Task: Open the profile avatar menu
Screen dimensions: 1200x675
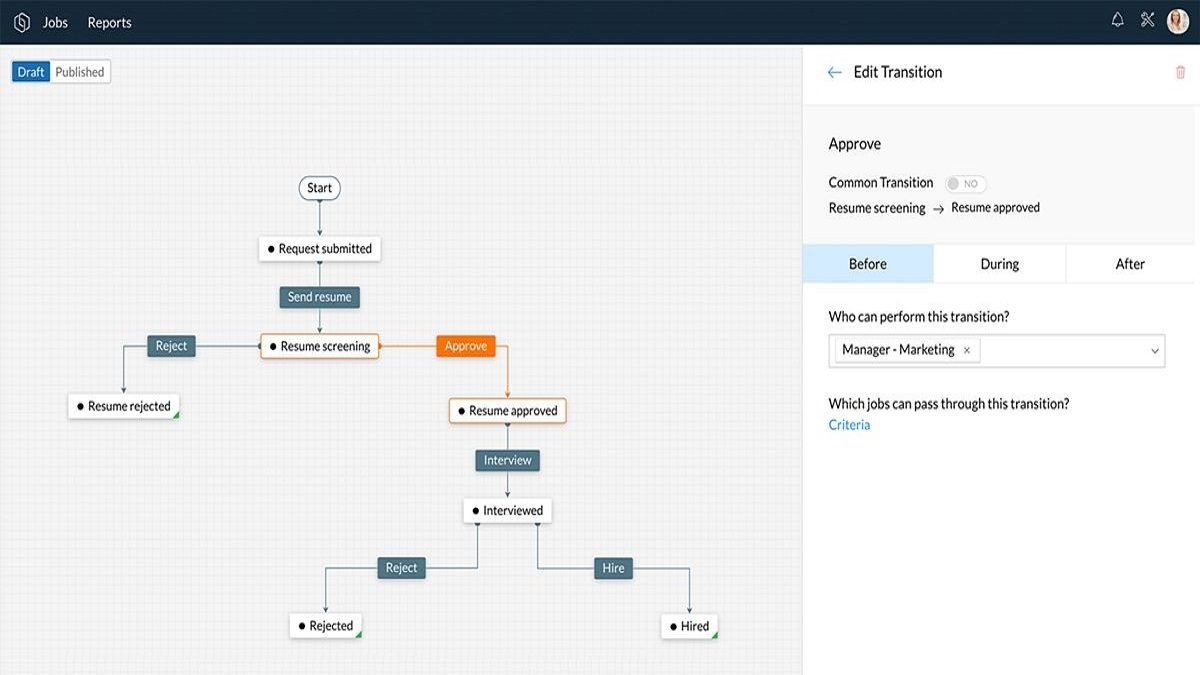Action: [x=1177, y=18]
